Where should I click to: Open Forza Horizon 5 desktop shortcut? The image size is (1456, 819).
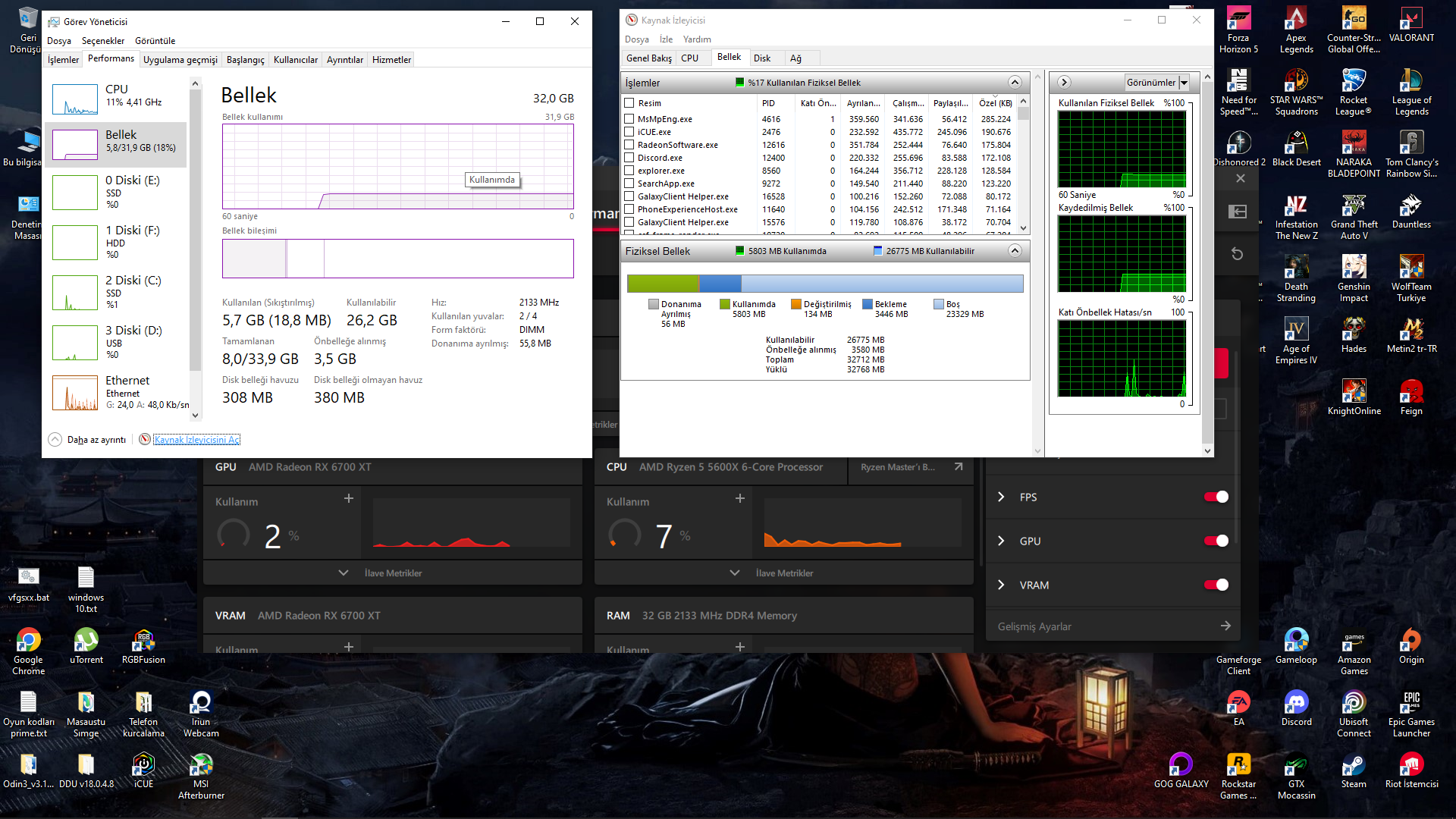[x=1238, y=30]
